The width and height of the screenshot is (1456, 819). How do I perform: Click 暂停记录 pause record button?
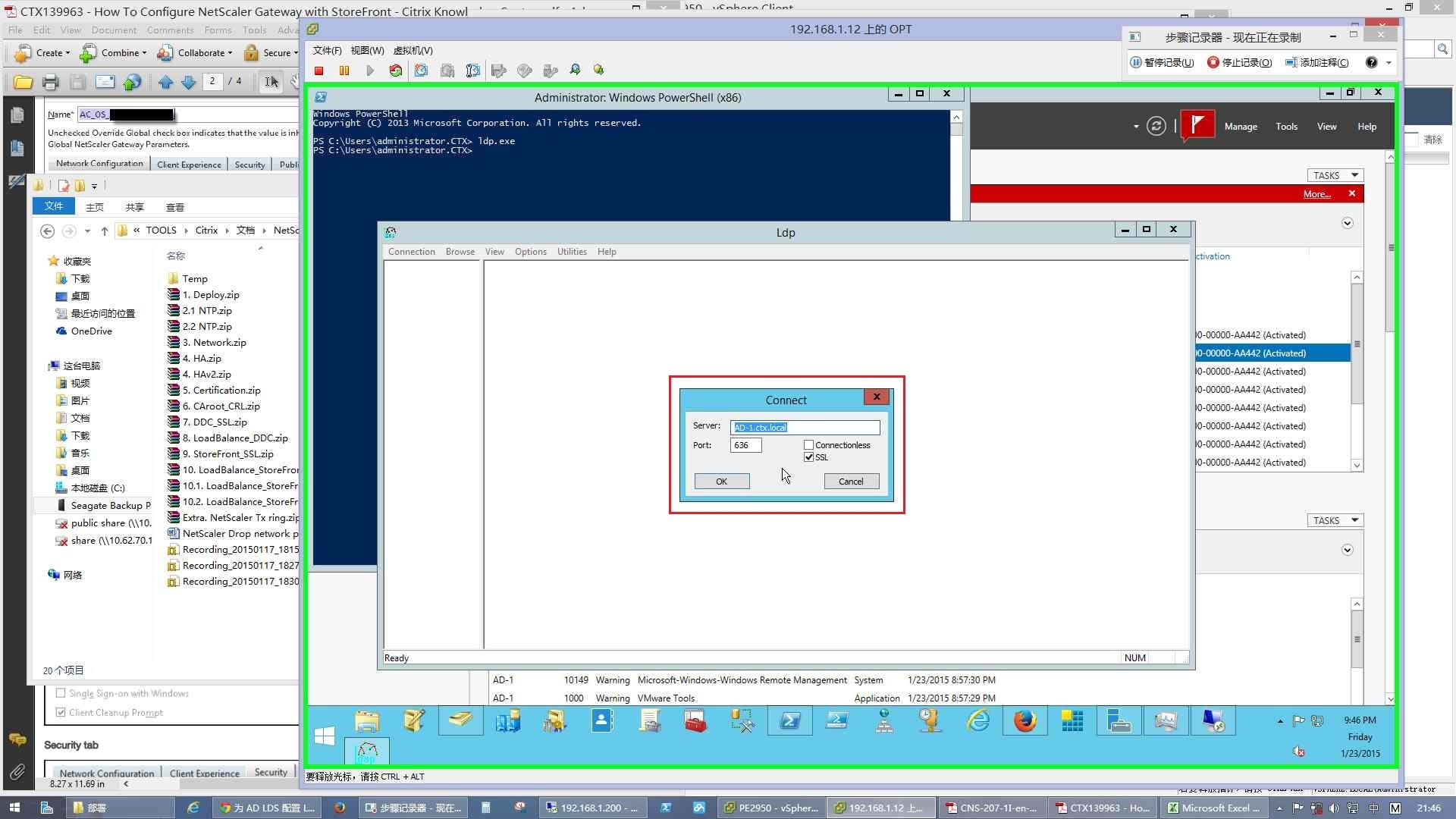tap(1162, 63)
